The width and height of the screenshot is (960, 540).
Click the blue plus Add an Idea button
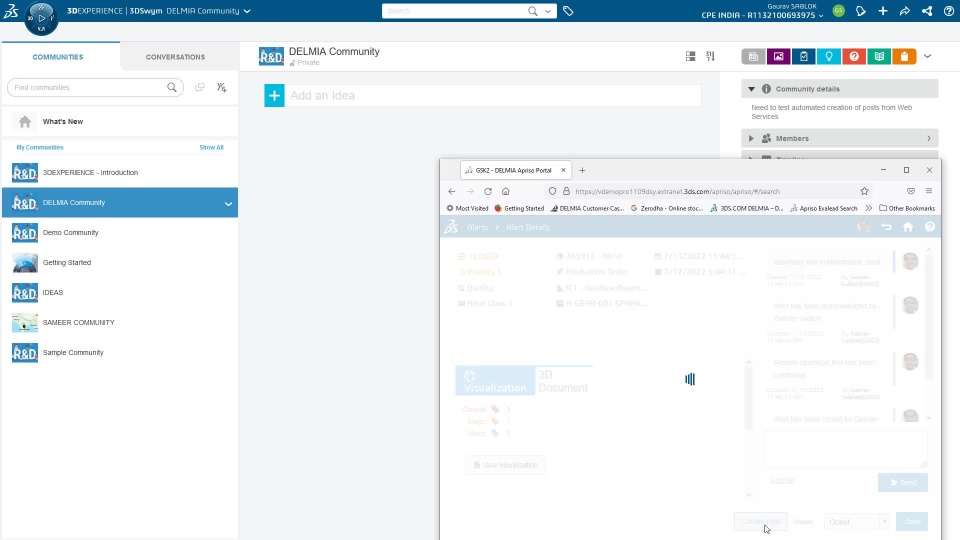pyautogui.click(x=274, y=96)
